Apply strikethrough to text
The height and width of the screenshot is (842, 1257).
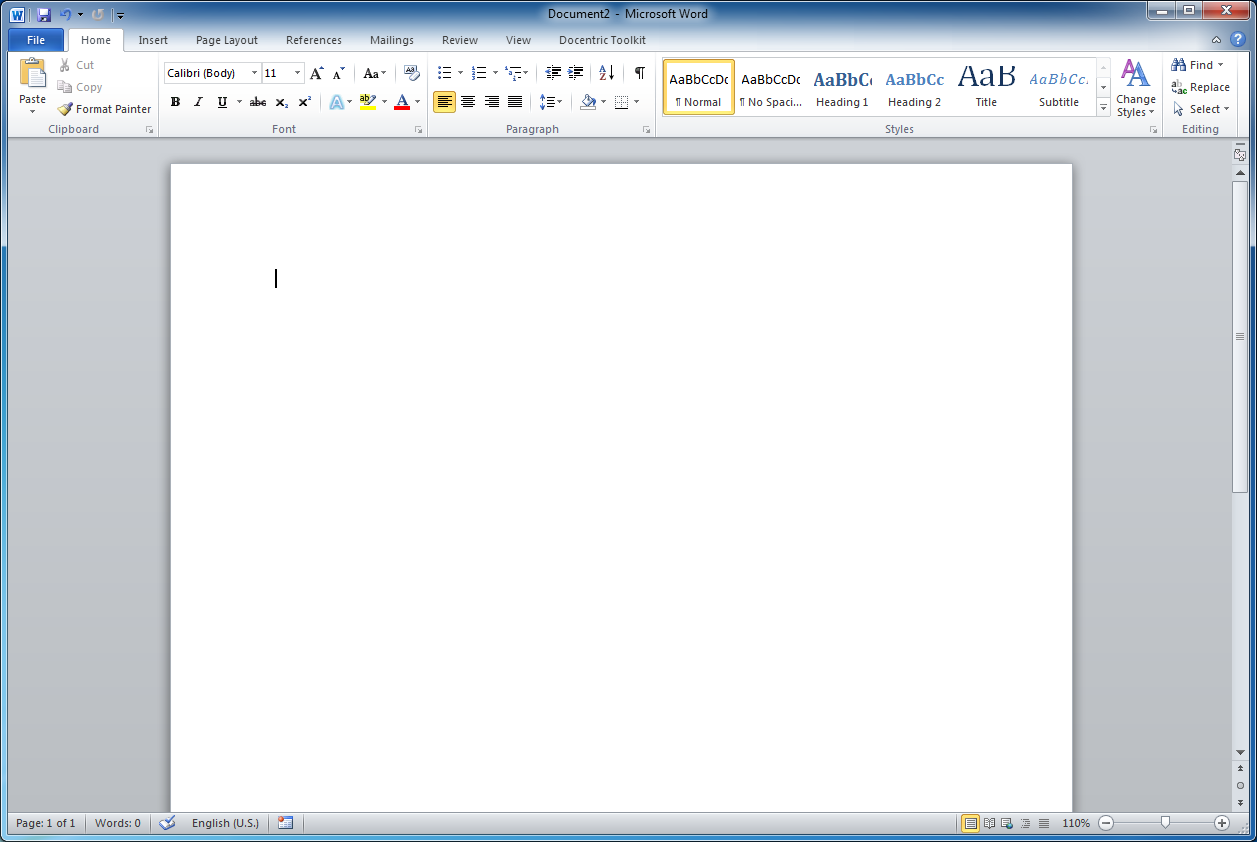tap(257, 102)
